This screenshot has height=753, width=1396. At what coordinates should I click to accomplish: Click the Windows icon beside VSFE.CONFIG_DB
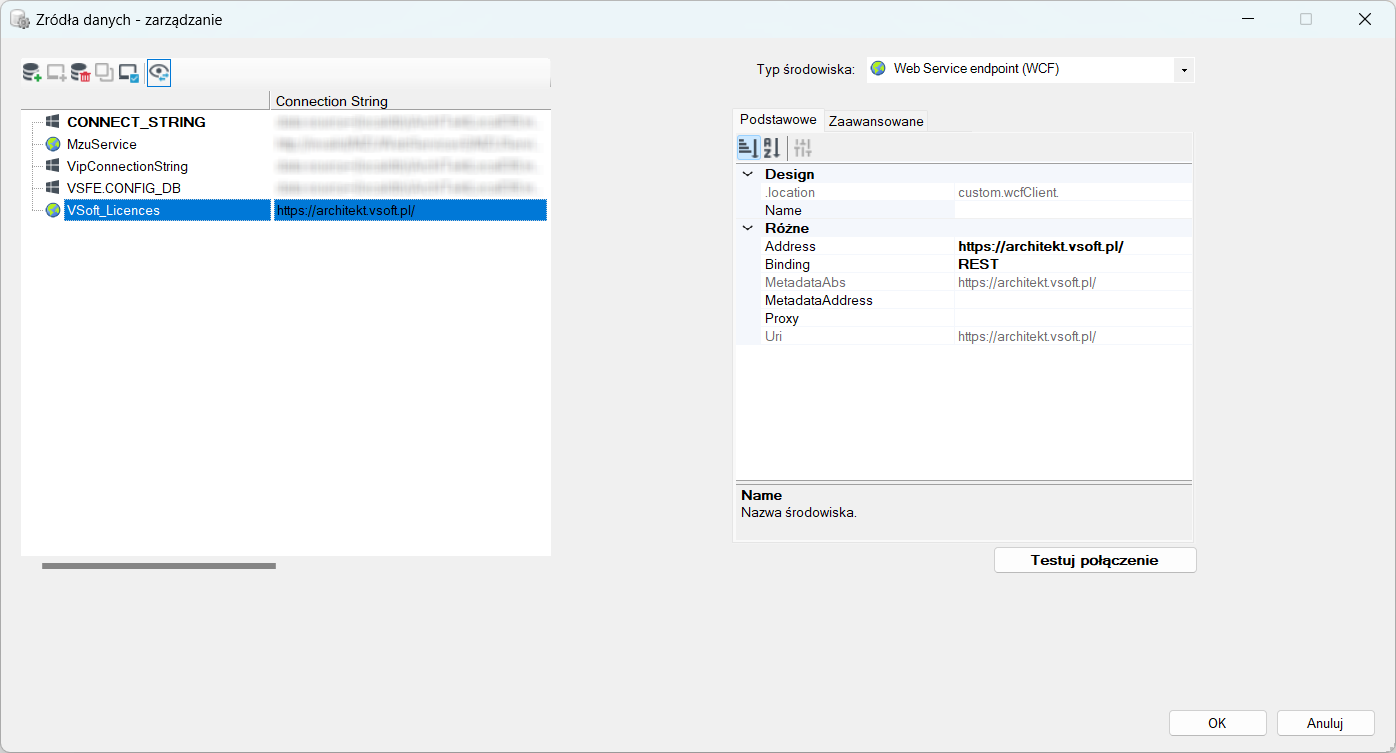pos(53,188)
